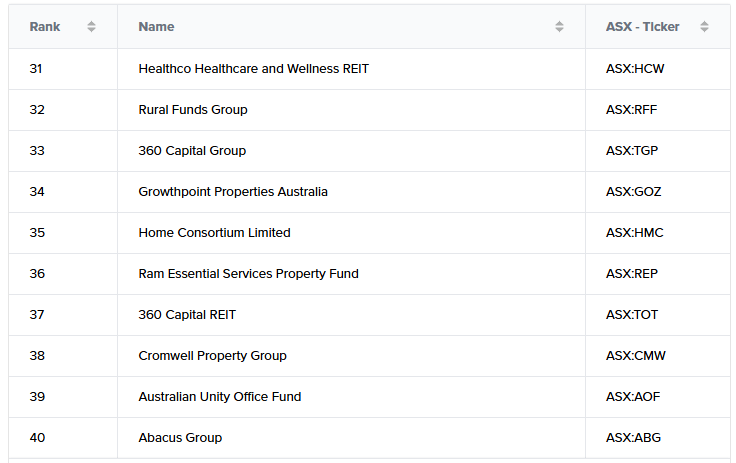
Task: Click Cromwell Property Group entry
Action: pyautogui.click(x=212, y=356)
